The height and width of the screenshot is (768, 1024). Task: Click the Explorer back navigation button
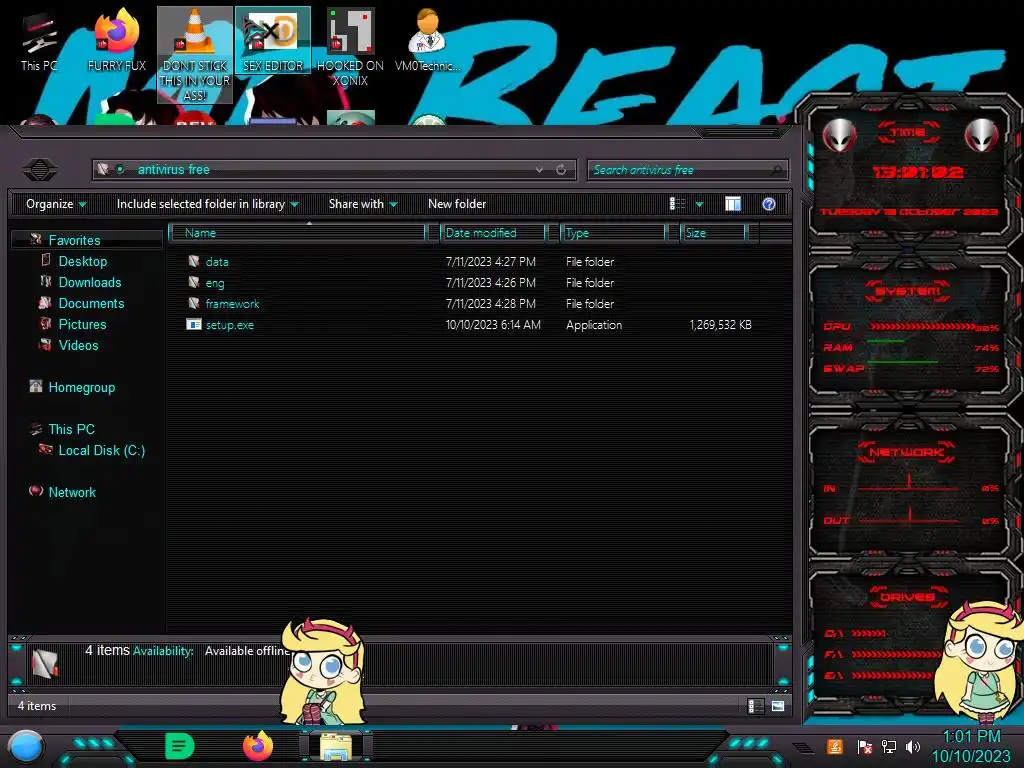[40, 170]
